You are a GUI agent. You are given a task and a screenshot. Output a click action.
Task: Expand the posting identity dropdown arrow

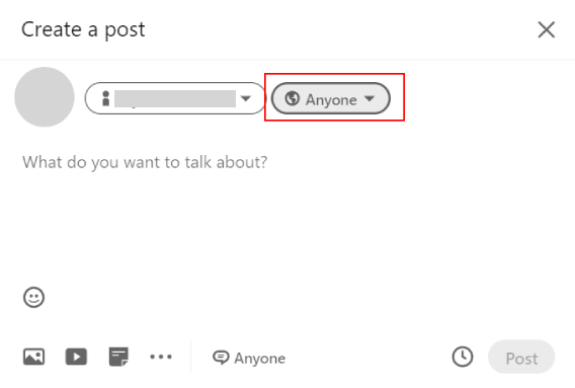click(x=246, y=98)
